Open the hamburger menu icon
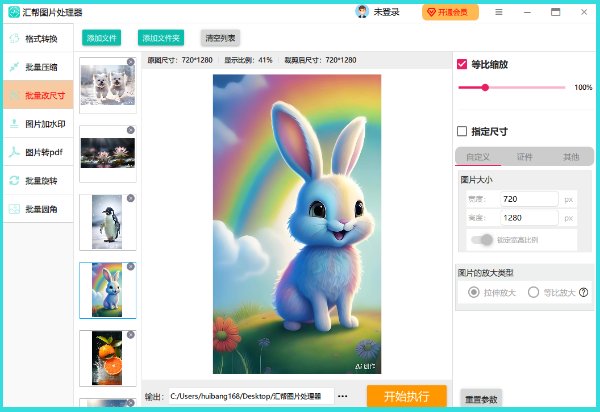Screen dimensions: 600x412 [x=499, y=12]
